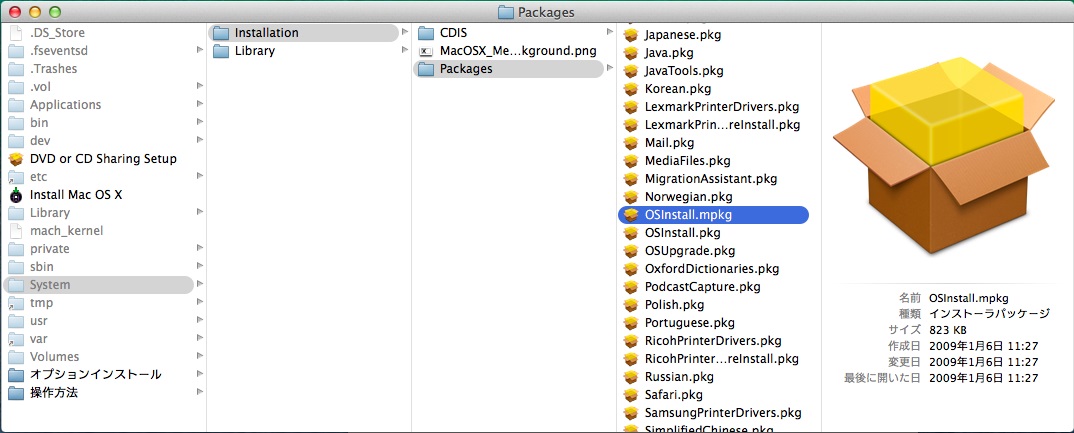Click the CDIS folder icon
The height and width of the screenshot is (433, 1074).
[426, 33]
